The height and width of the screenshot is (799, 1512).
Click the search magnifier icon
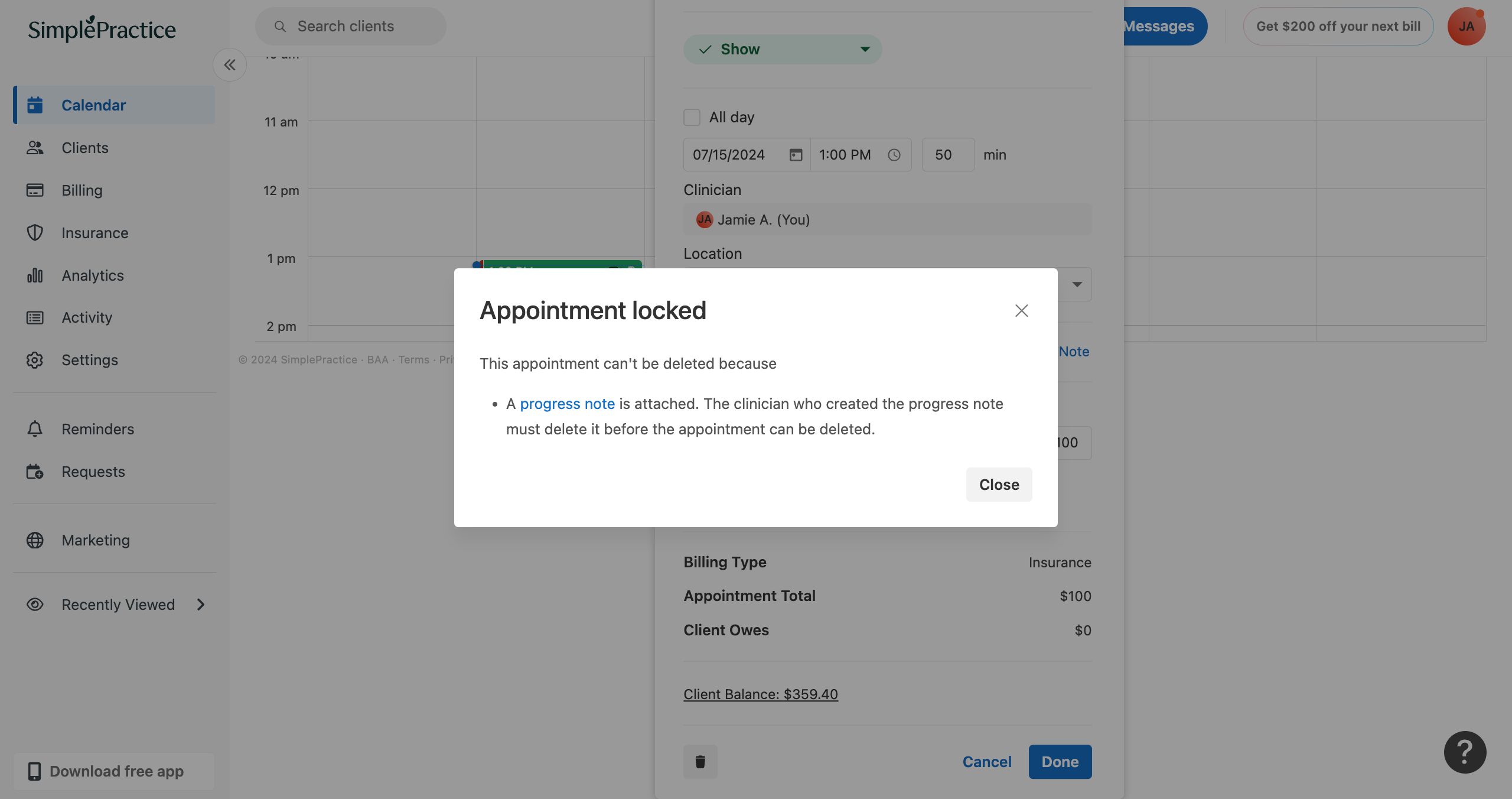(x=280, y=27)
